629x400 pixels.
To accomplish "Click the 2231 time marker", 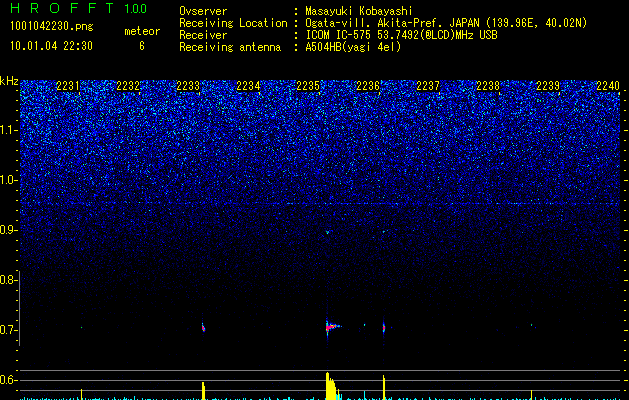I will pyautogui.click(x=68, y=86).
